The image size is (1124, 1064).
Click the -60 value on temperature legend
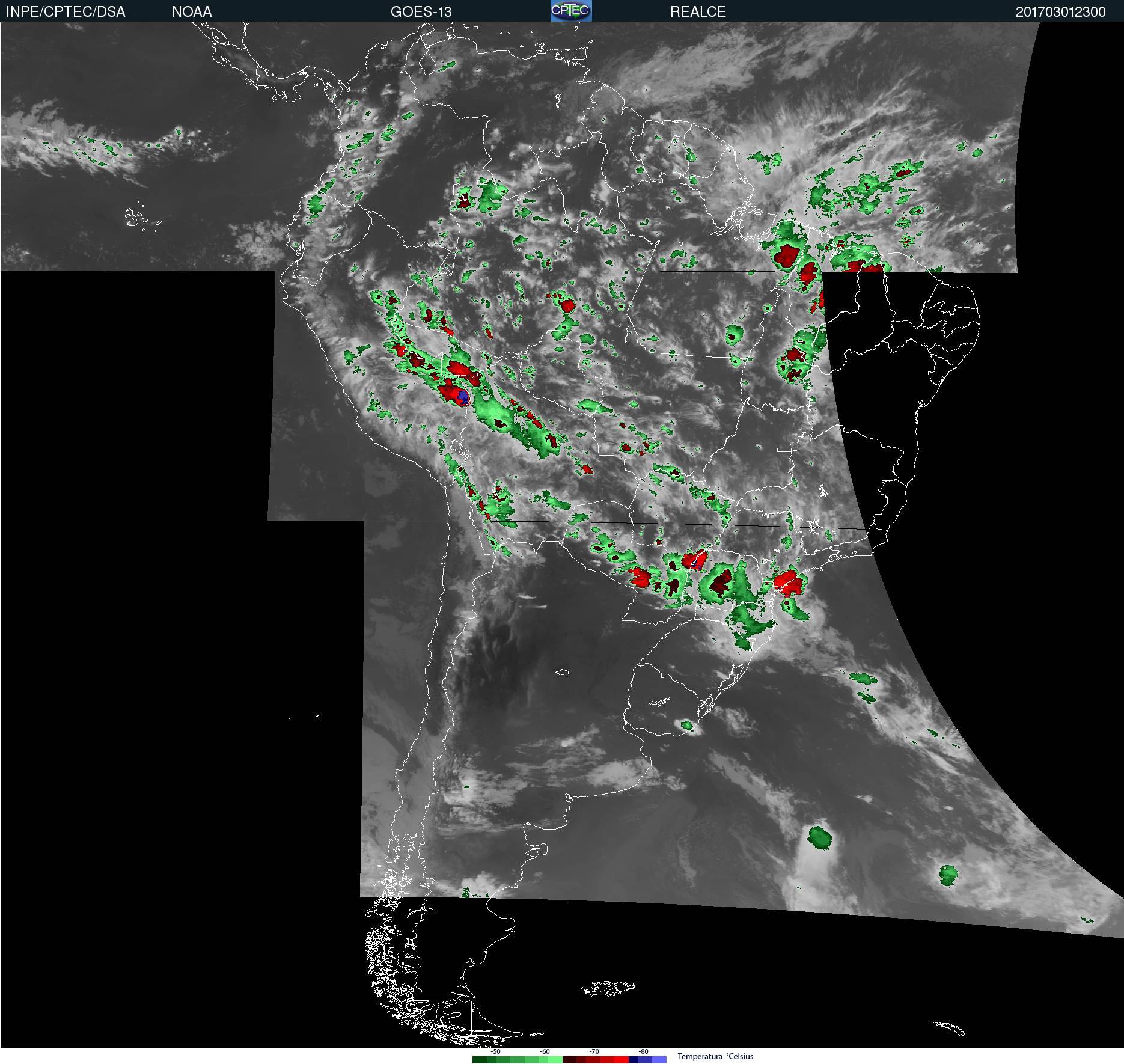545,1051
